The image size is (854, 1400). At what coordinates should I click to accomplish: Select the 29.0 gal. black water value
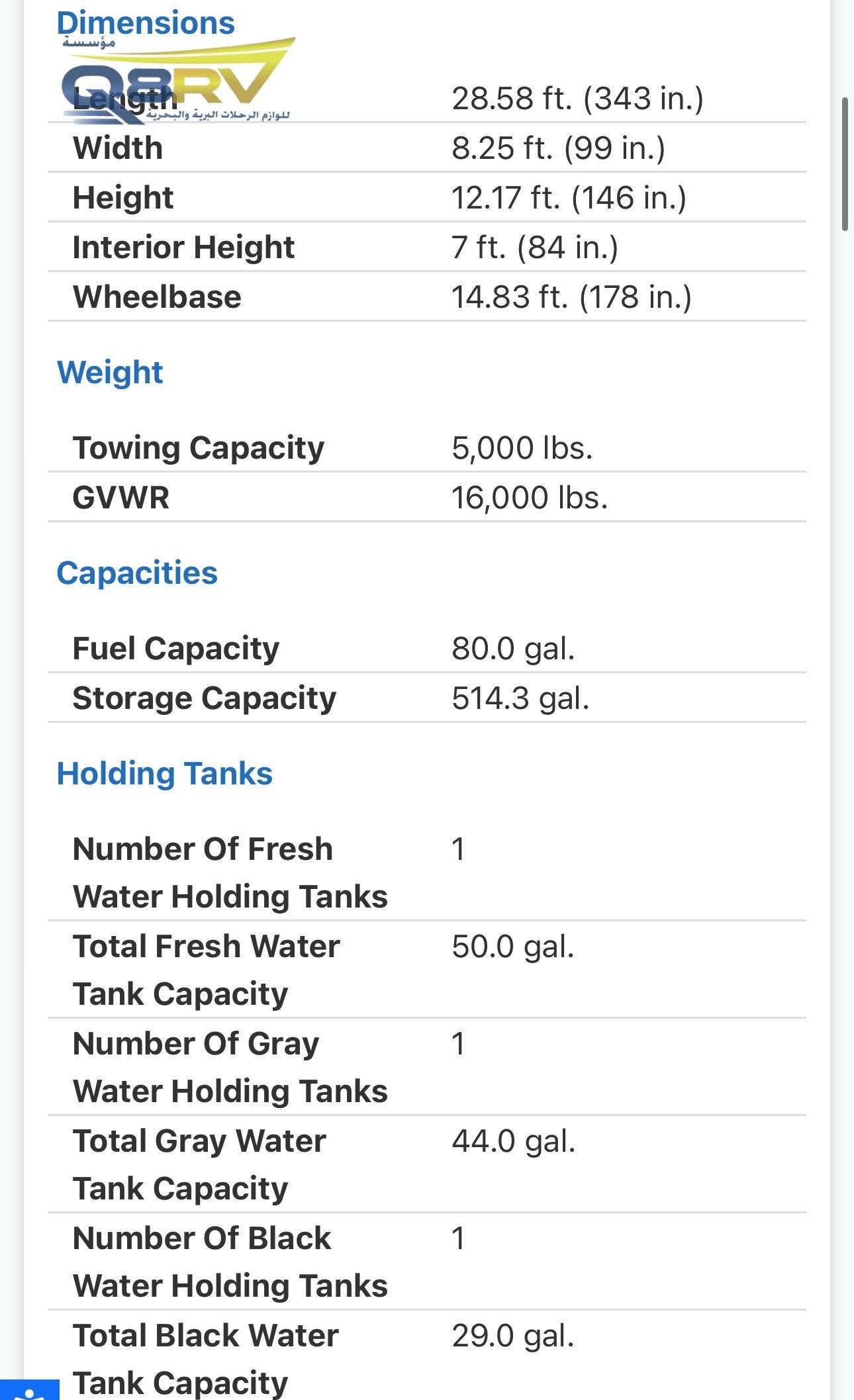(512, 1335)
